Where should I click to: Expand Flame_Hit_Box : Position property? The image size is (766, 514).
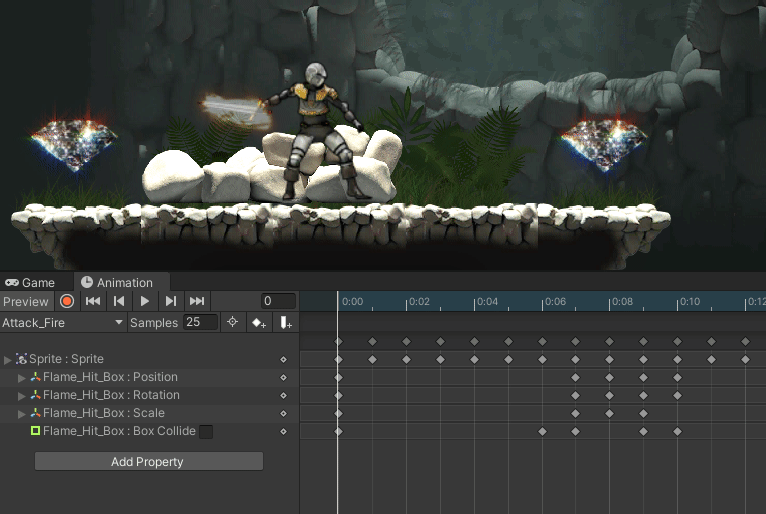(21, 378)
